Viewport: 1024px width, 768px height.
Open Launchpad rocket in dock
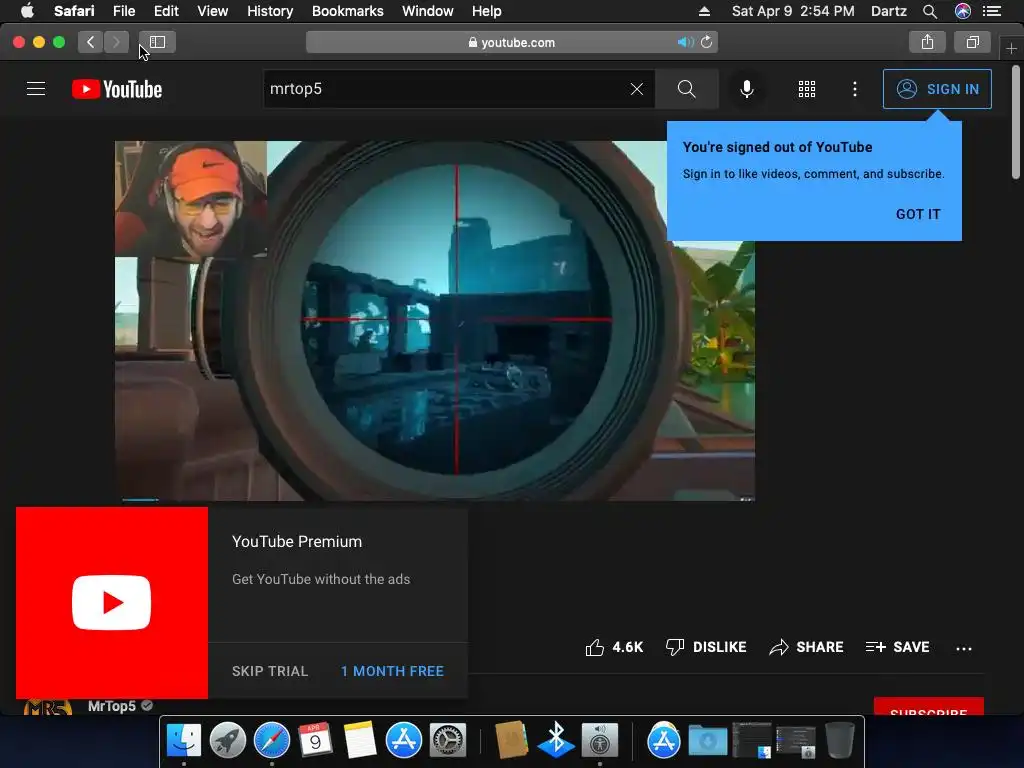click(228, 740)
